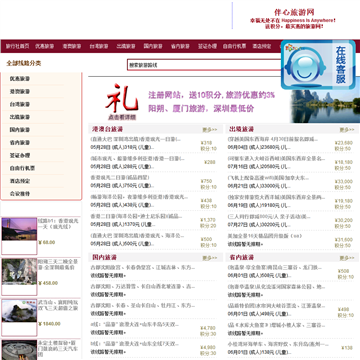Open the Hong Kong tour priced ¥500
This screenshot has height=360, width=360.
point(137,236)
